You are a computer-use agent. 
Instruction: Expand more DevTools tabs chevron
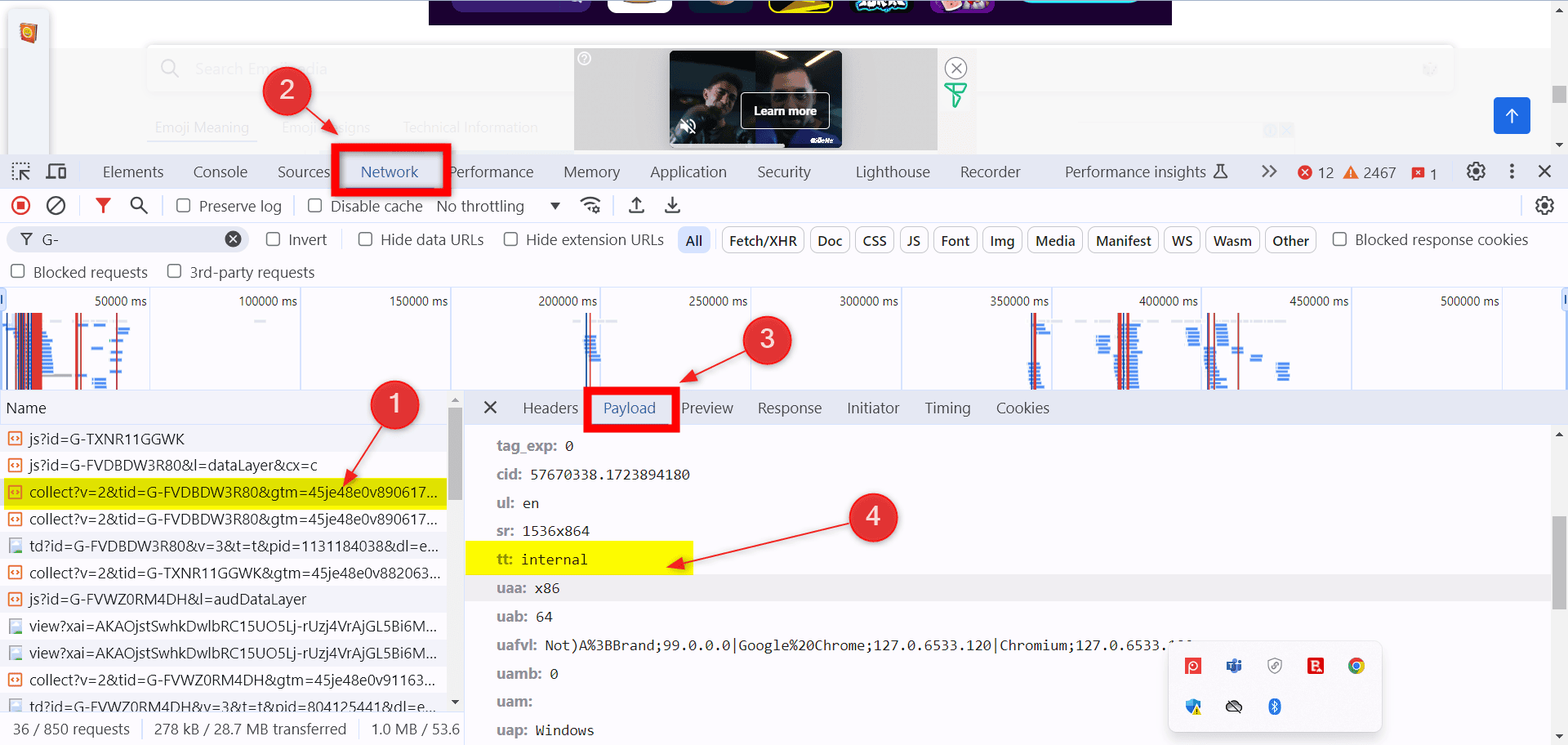click(x=1268, y=172)
